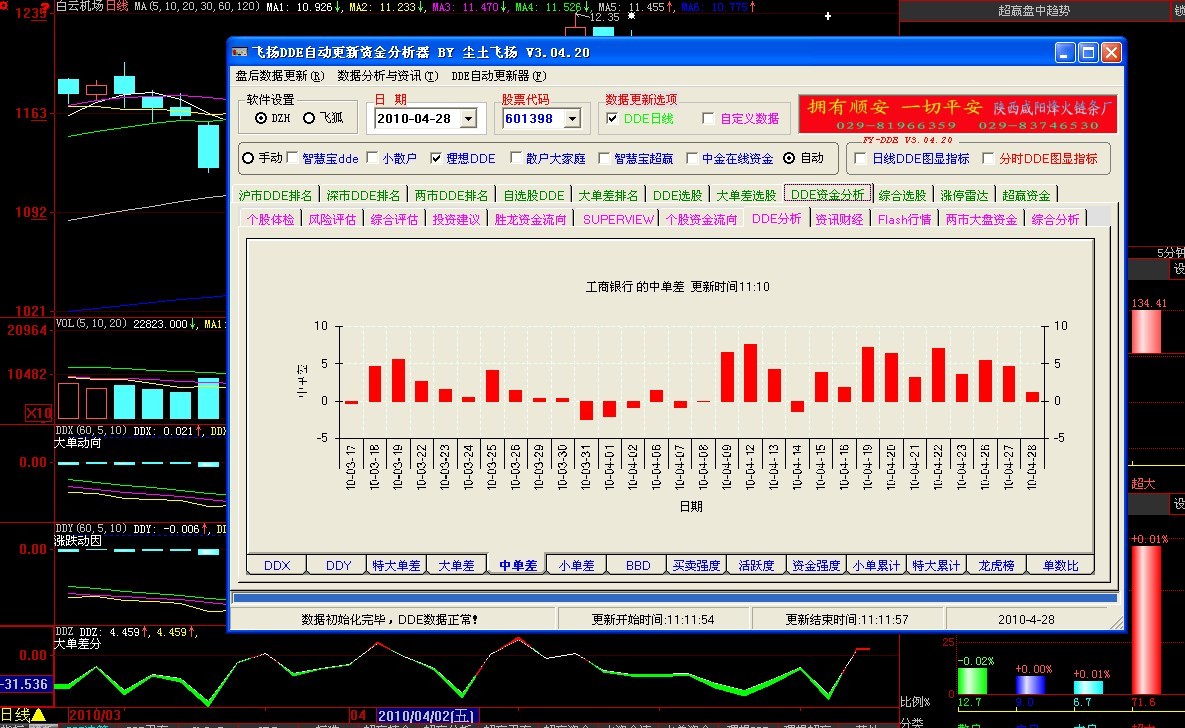This screenshot has width=1185, height=728.
Task: Click the analyzer window's title bar app icon
Action: (x=240, y=52)
